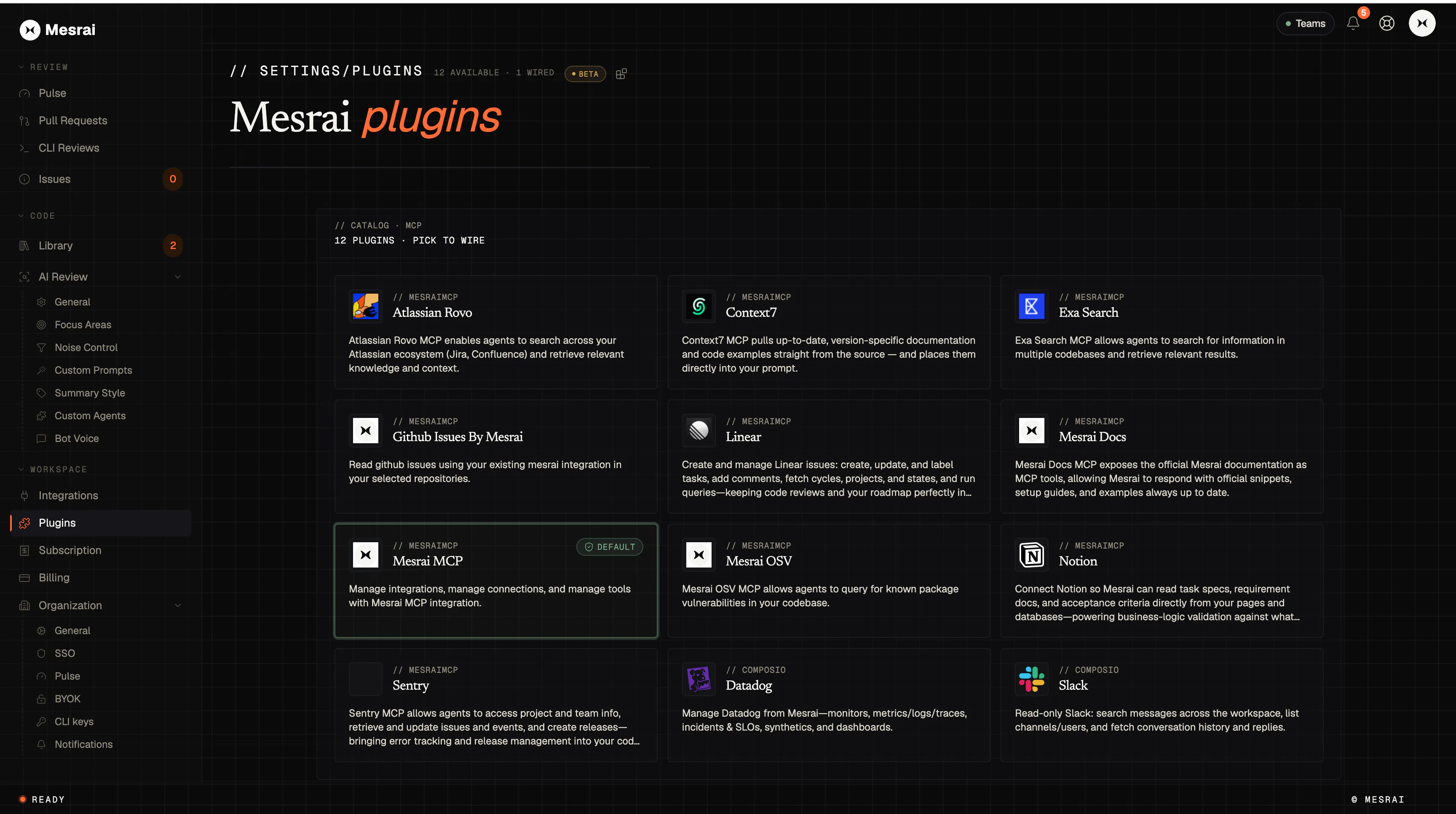Select the Sentry plugin title
This screenshot has width=1456, height=814.
411,685
